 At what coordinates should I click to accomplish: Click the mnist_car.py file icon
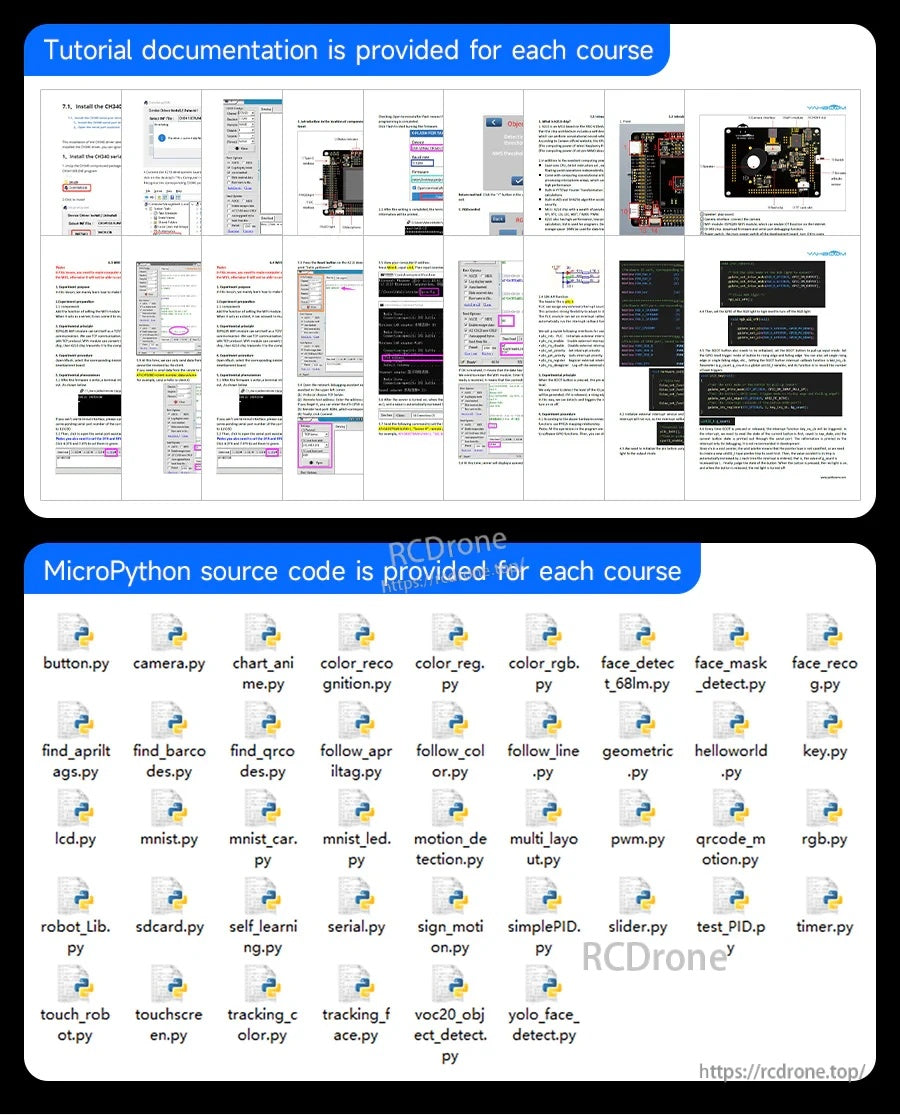pyautogui.click(x=263, y=808)
